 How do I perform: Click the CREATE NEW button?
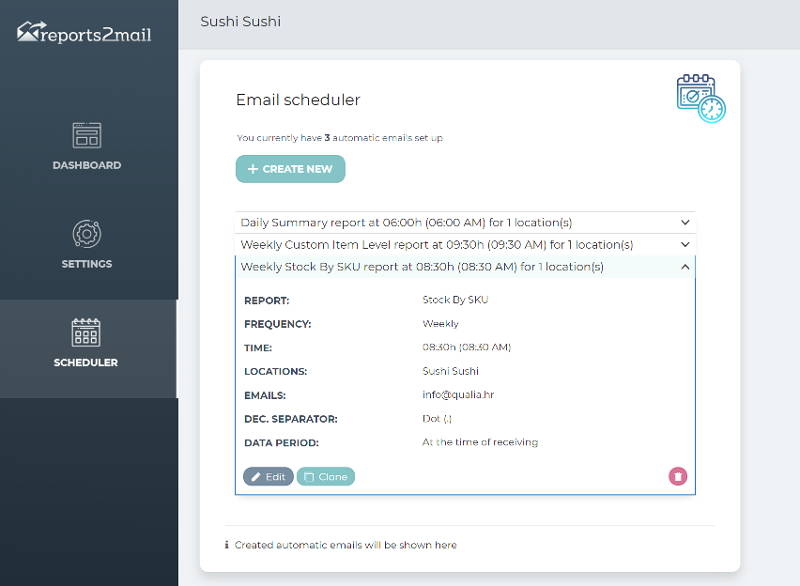point(290,169)
